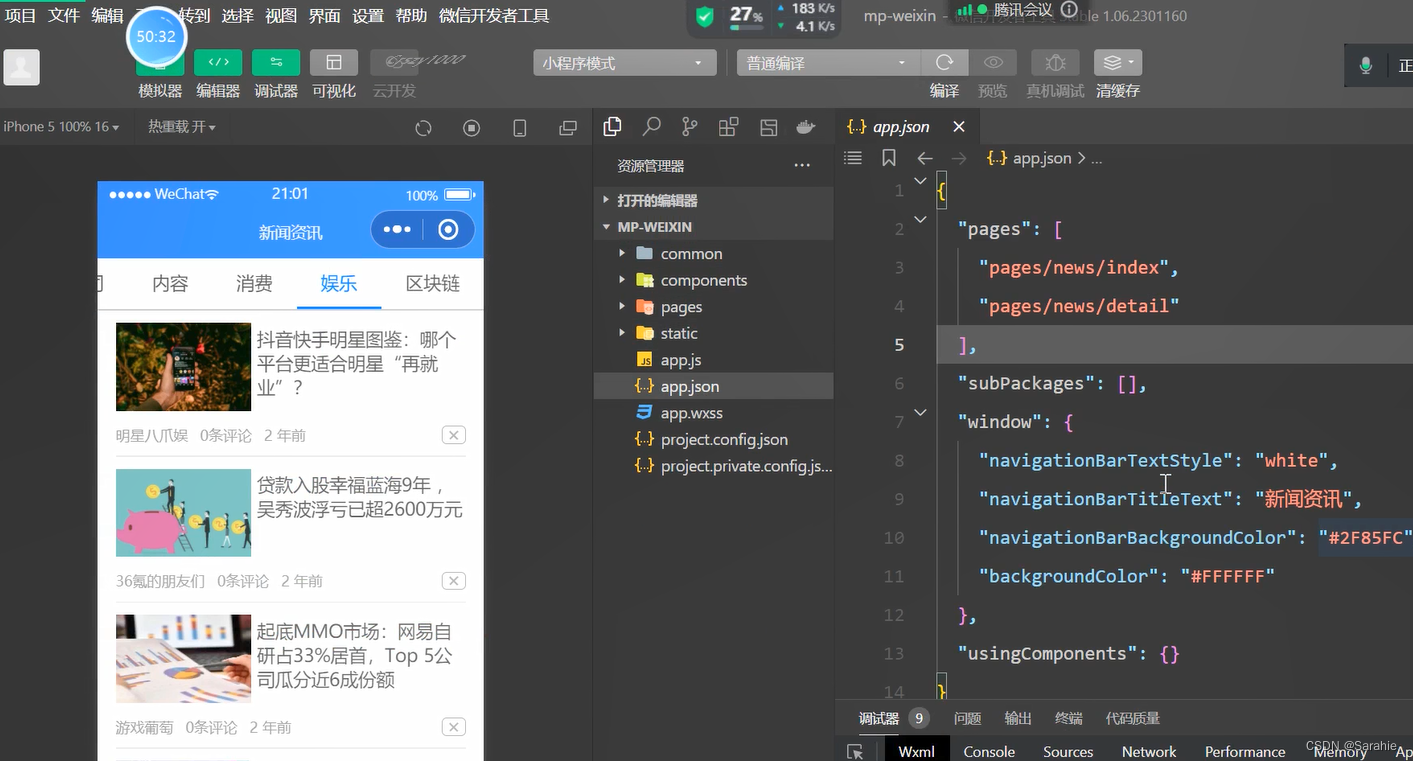Open the iPhone 5 device dropdown
The height and width of the screenshot is (761, 1413).
point(61,127)
